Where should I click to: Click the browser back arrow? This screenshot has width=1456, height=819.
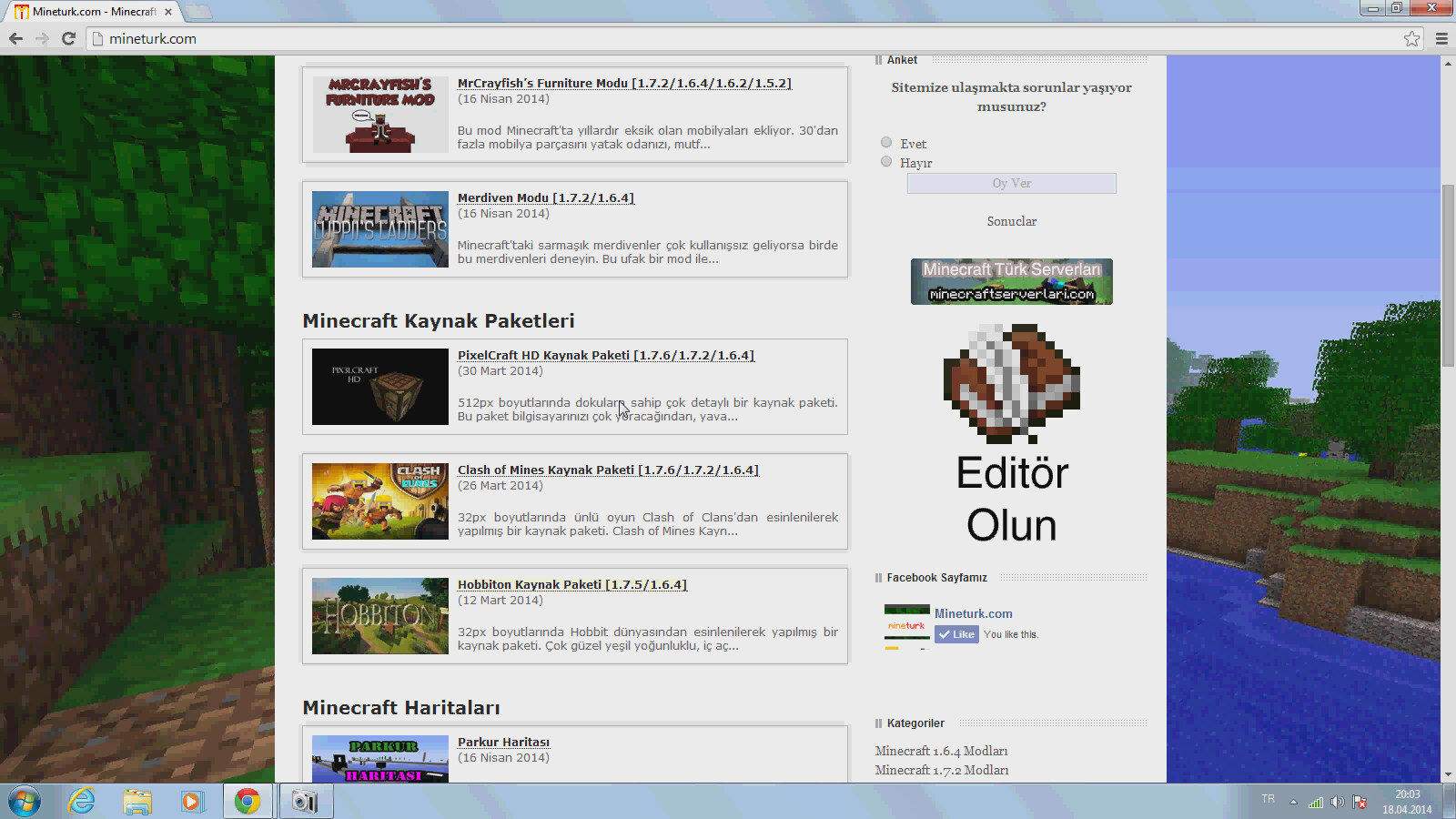coord(15,38)
